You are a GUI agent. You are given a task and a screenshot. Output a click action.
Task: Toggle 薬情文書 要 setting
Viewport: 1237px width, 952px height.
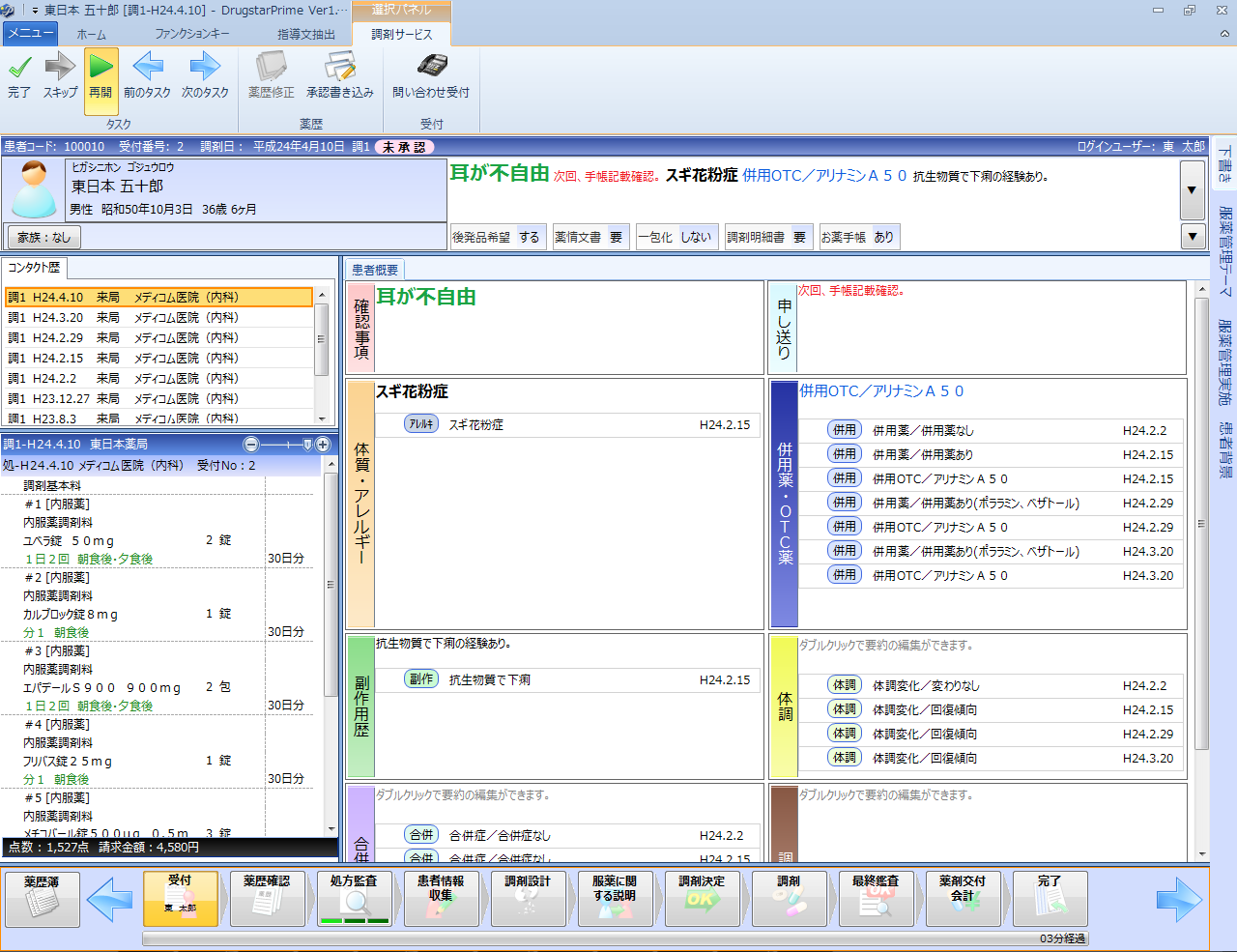(590, 237)
